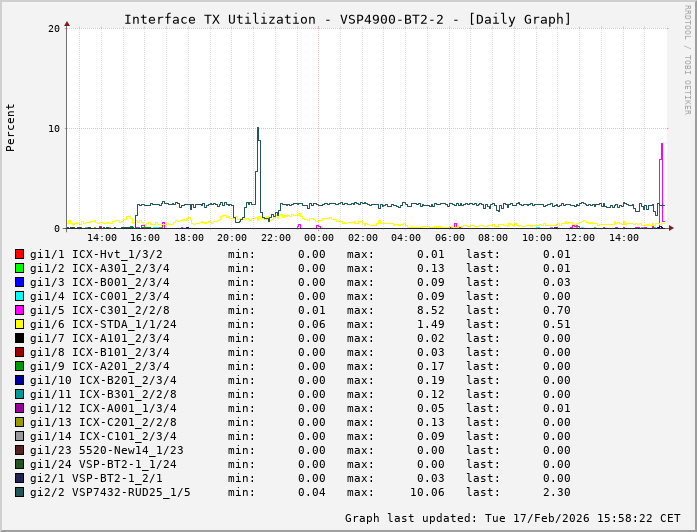Click the 02:00 x-axis time label
The width and height of the screenshot is (697, 532).
362,238
